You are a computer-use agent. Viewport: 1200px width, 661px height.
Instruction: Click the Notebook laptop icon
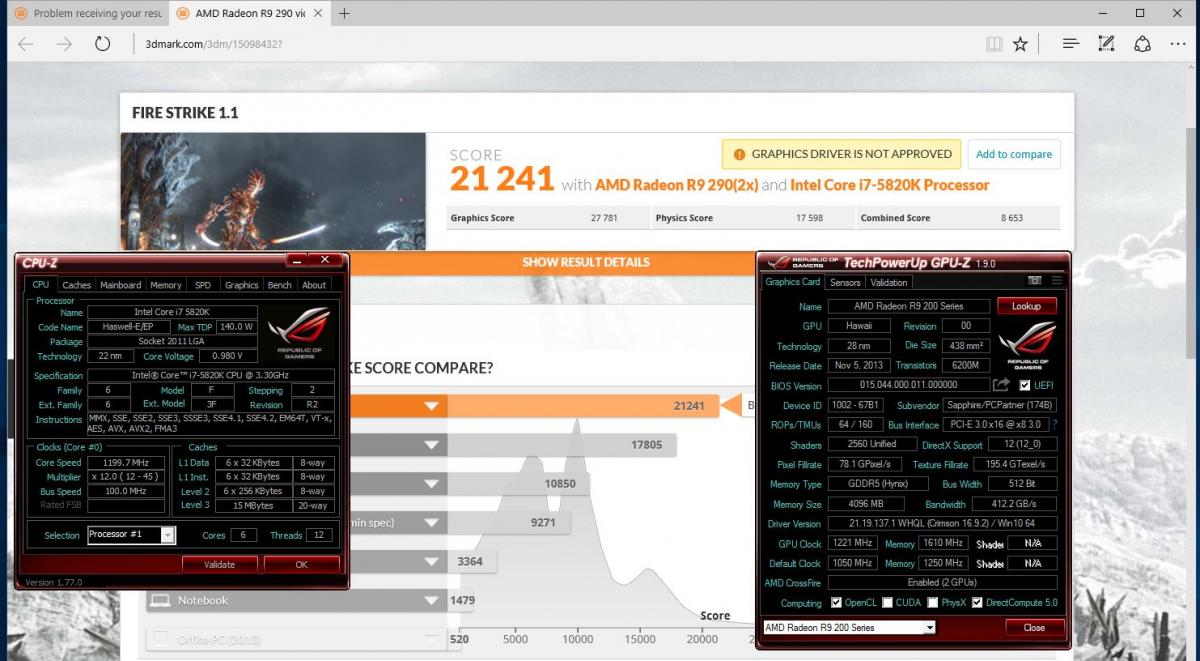(x=158, y=601)
